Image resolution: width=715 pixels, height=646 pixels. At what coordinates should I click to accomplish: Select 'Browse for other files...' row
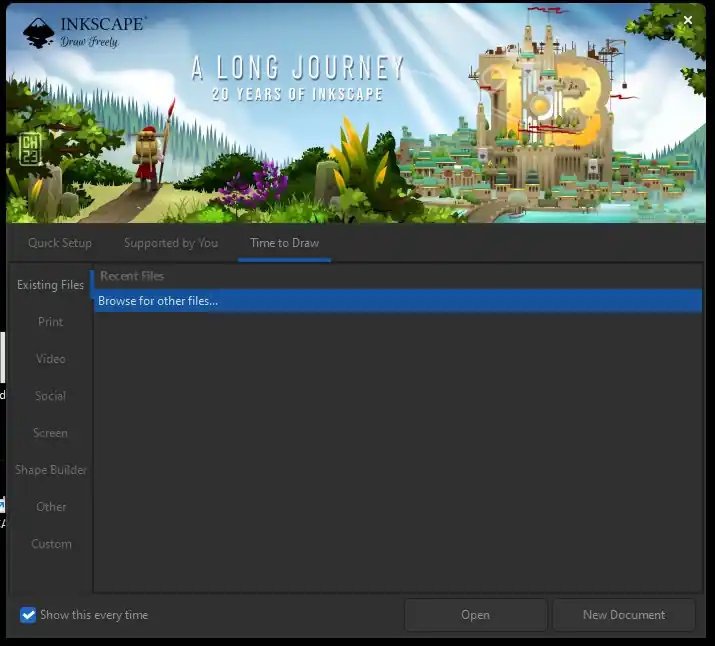pyautogui.click(x=398, y=301)
